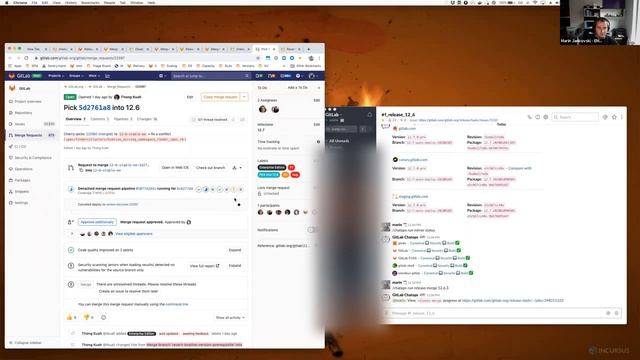
Task: Focus the GitLab search or jump to field
Action: coord(210,76)
